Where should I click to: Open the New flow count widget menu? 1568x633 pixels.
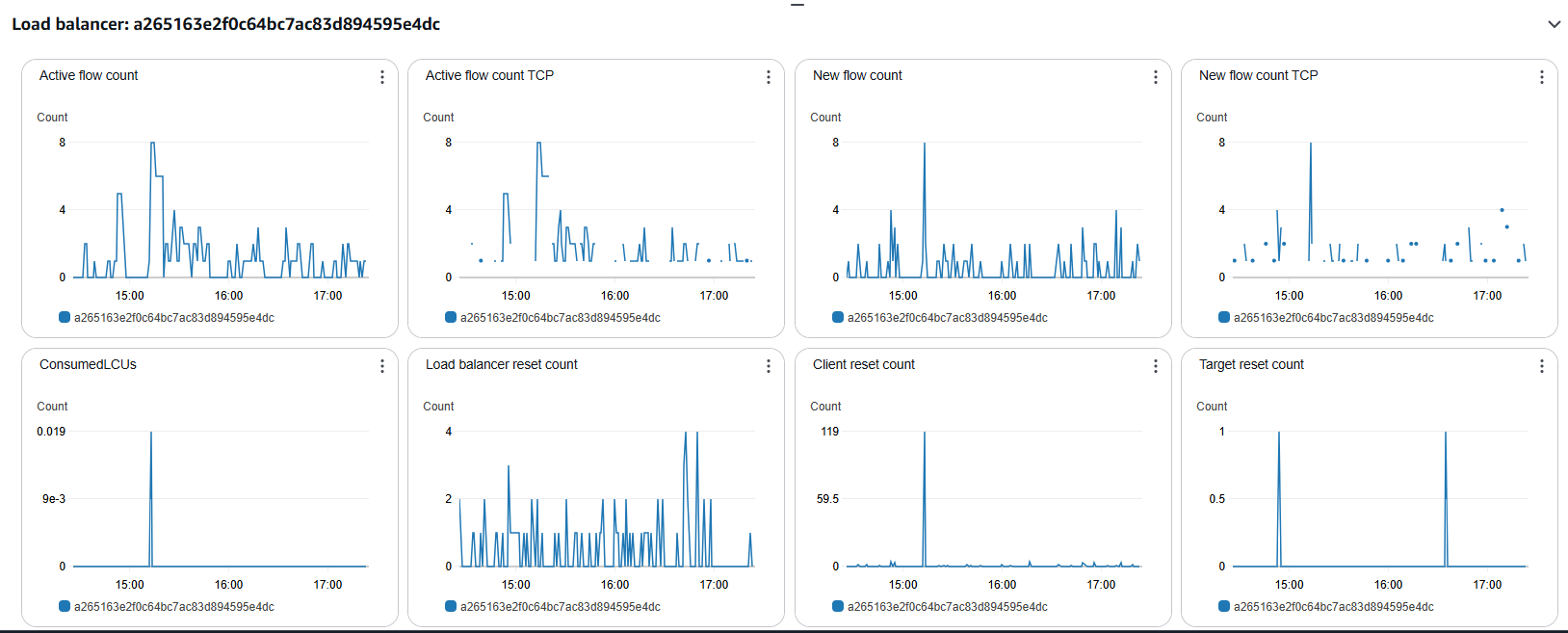1156,77
